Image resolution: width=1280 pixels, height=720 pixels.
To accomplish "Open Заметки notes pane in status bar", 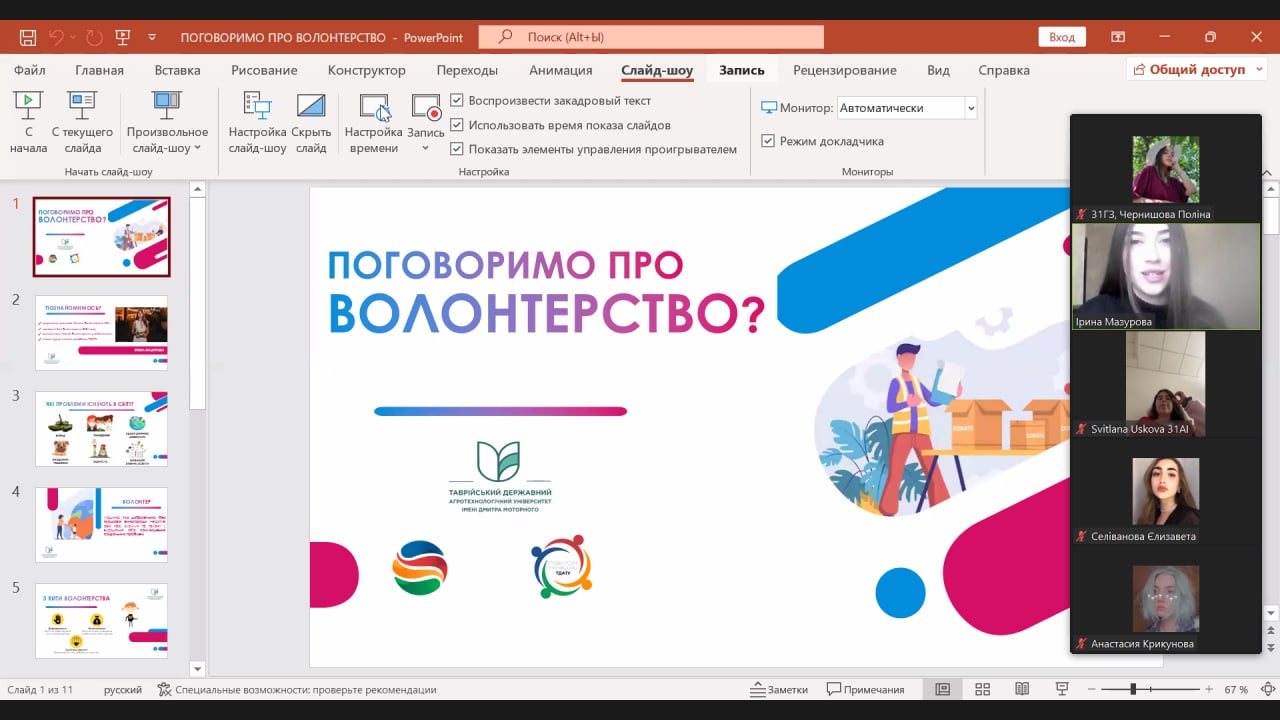I will (779, 689).
